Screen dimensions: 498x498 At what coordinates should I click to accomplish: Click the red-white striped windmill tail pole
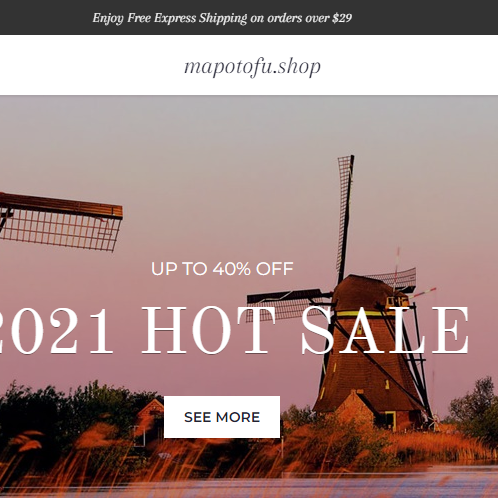point(423,293)
